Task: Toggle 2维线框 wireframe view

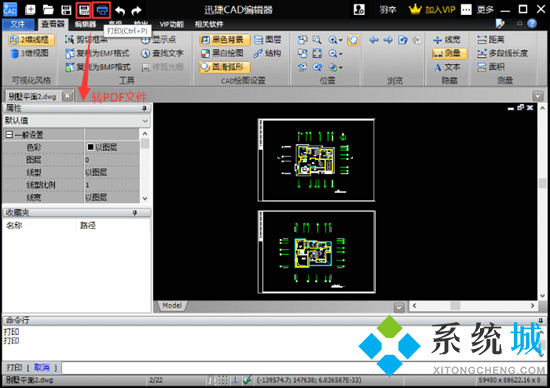Action: click(31, 39)
